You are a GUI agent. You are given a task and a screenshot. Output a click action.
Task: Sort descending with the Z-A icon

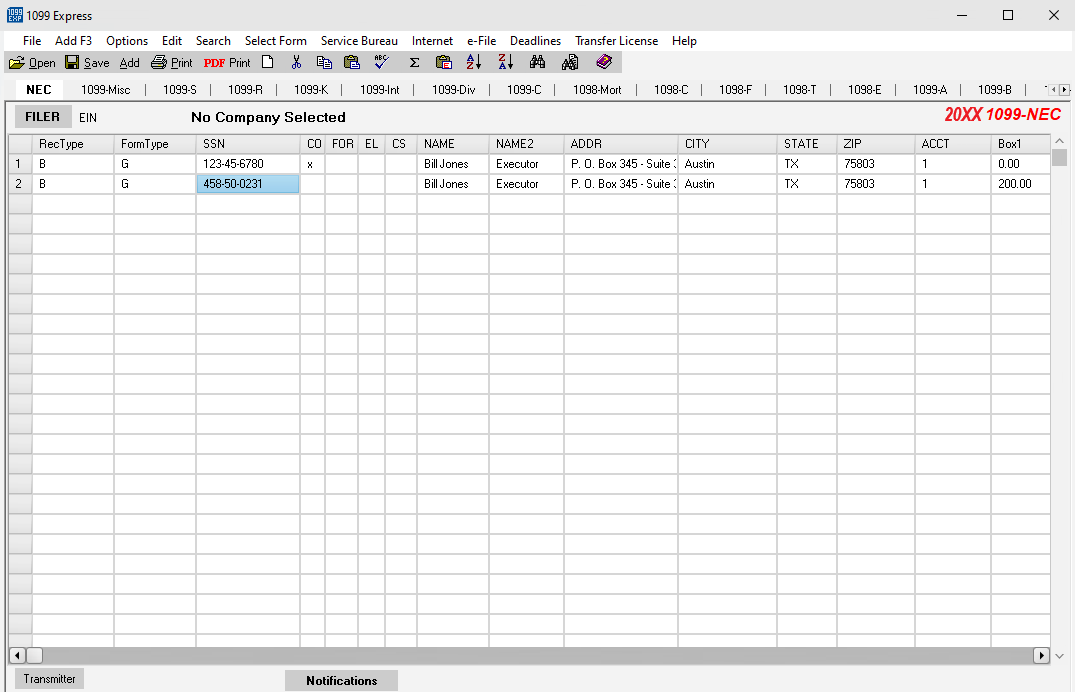505,63
